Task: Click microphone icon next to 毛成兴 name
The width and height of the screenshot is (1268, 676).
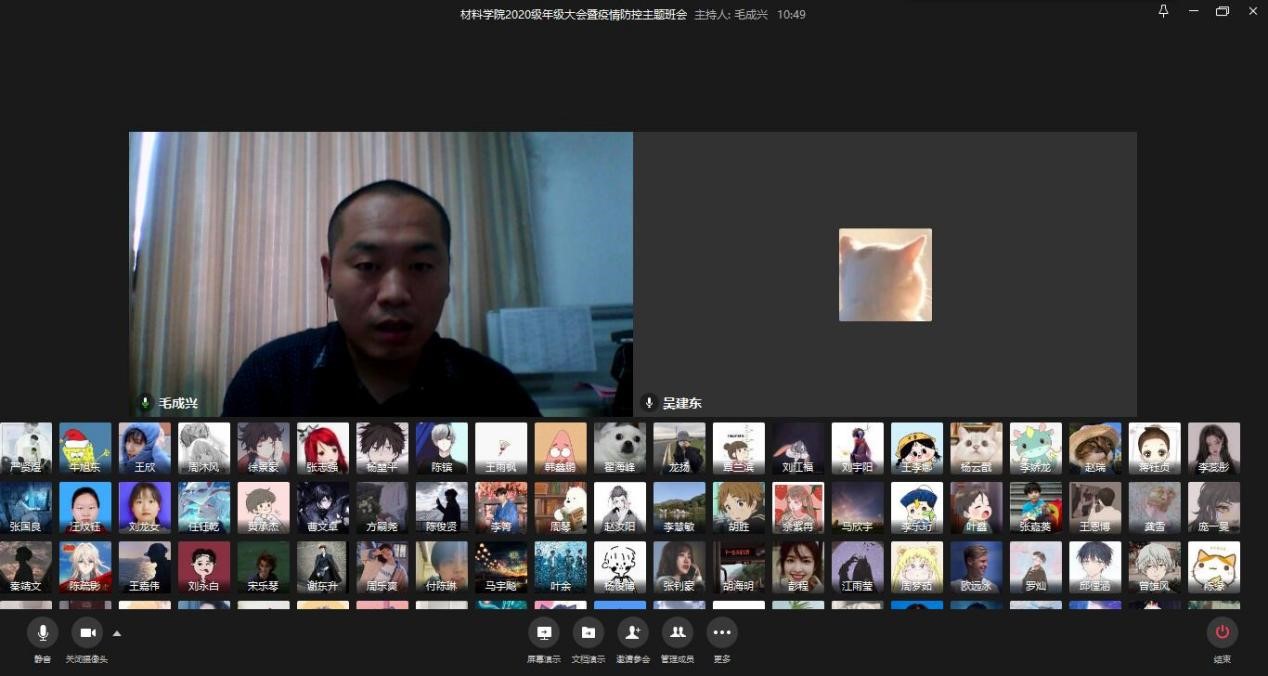Action: 146,403
